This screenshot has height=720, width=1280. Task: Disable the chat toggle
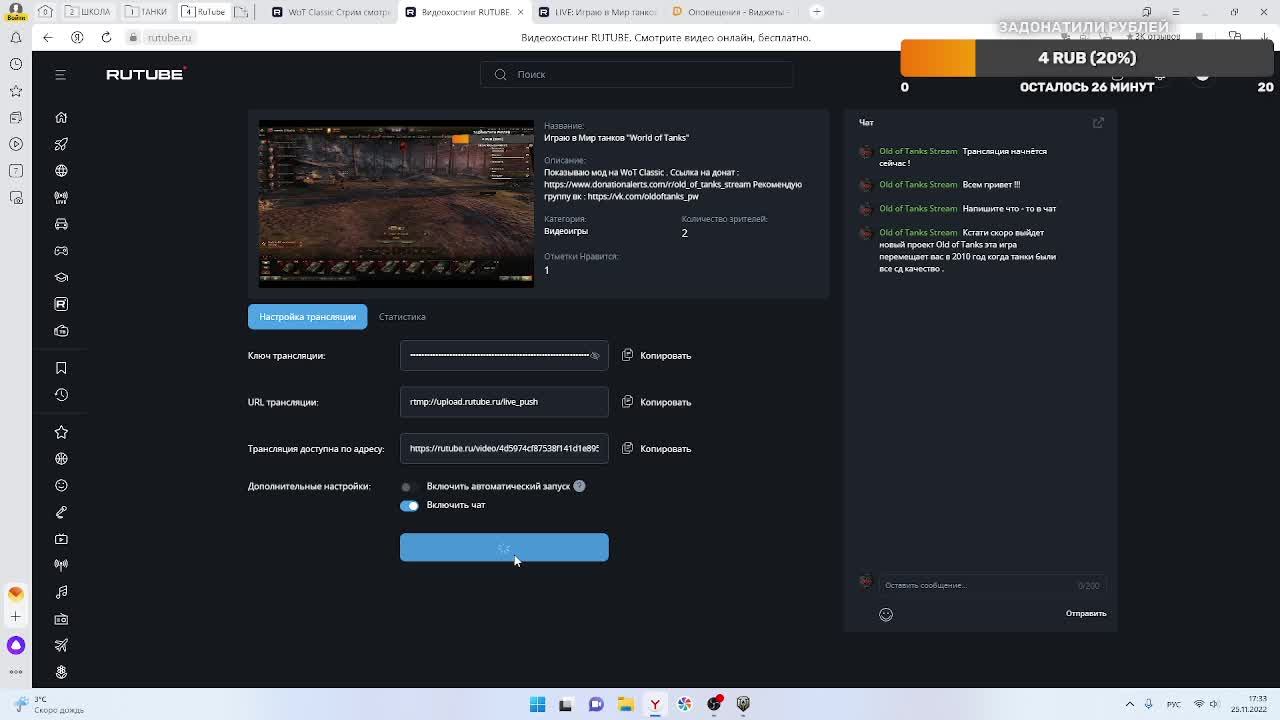(409, 505)
